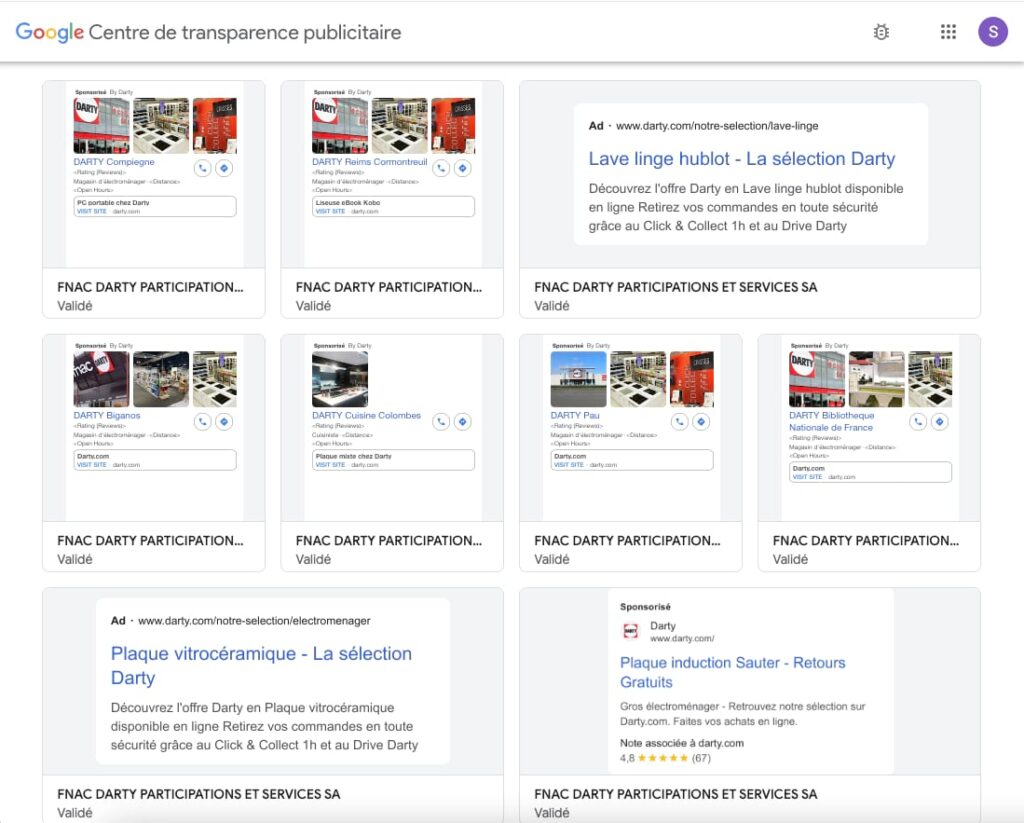Click kitchen photo in DARTY Cuisine Colombes ad

(x=340, y=379)
